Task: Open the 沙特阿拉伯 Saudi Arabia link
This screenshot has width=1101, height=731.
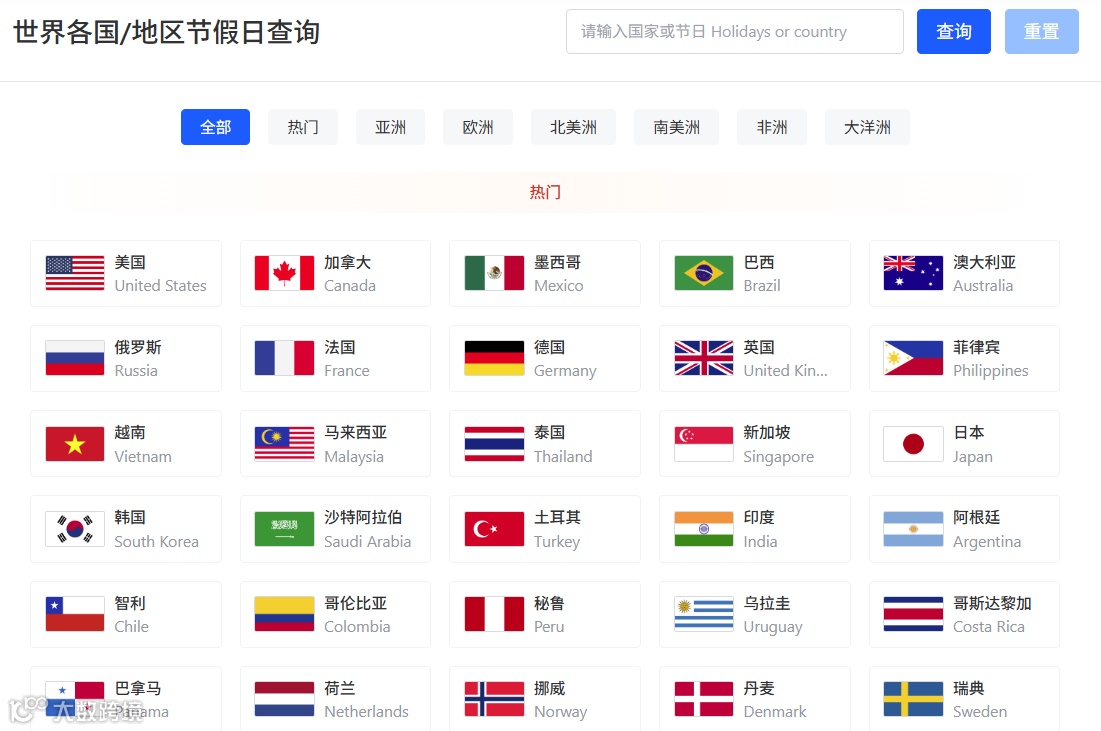Action: pos(335,529)
